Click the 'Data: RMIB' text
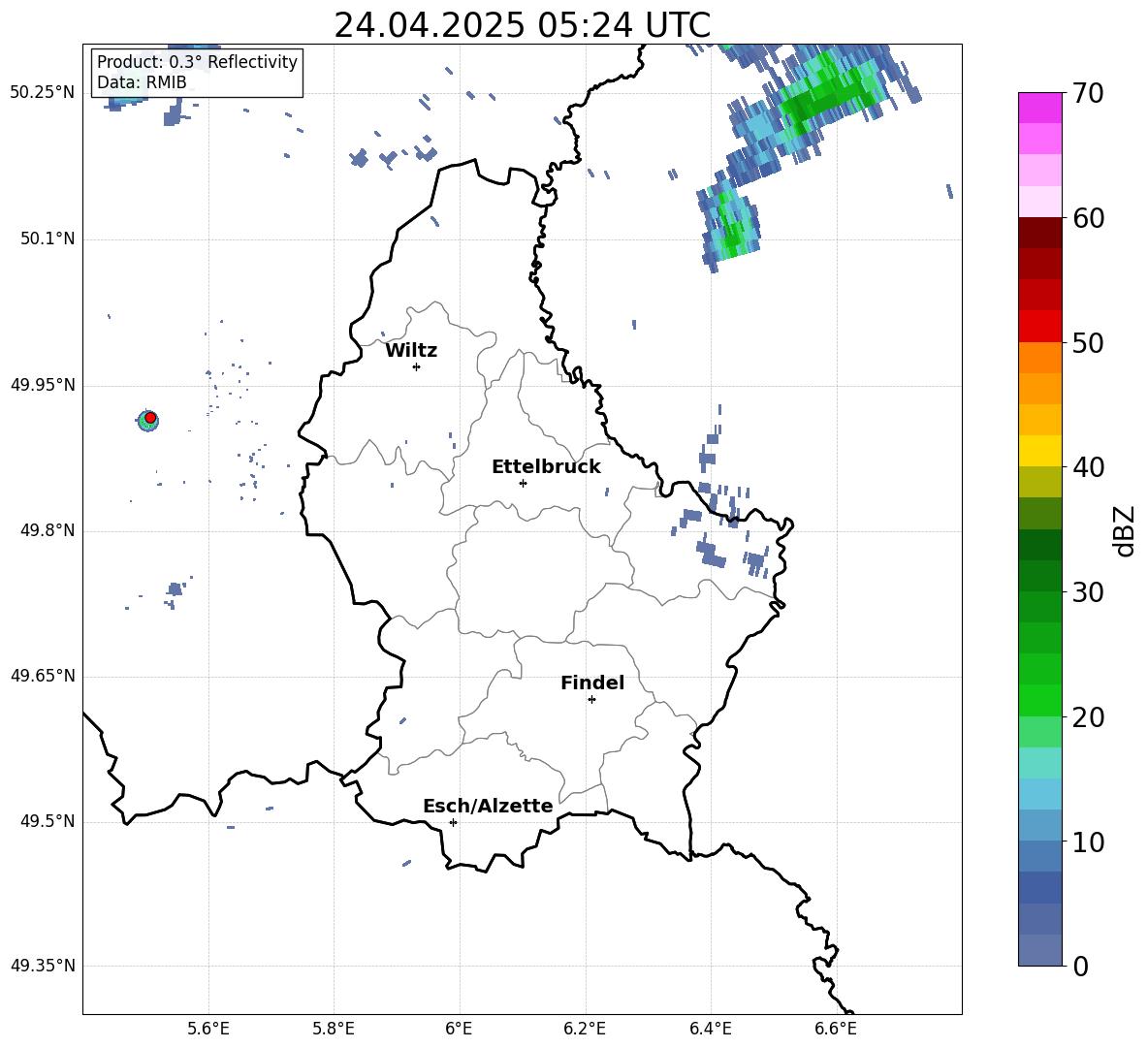The width and height of the screenshot is (1148, 1048). click(142, 82)
